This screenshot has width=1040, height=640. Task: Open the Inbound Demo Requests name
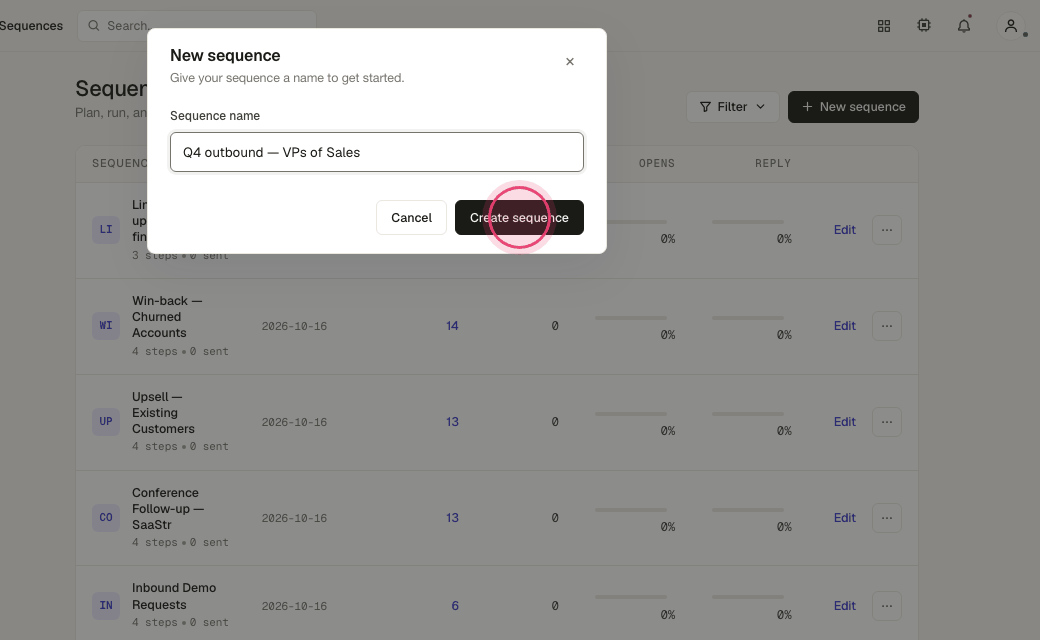[x=174, y=596]
